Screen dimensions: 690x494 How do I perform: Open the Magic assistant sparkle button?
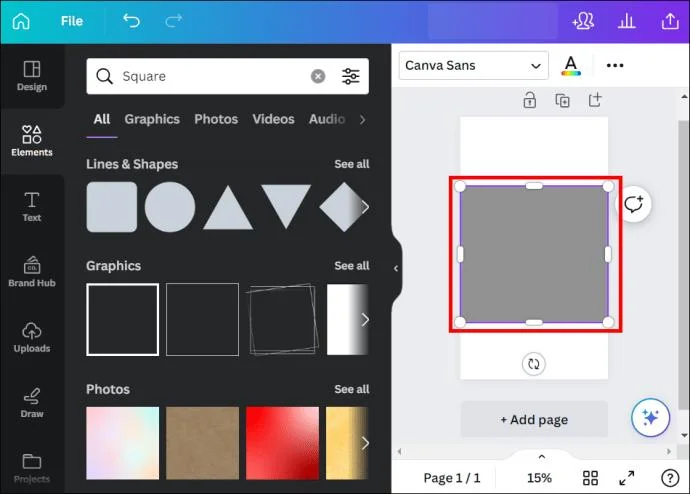pos(650,417)
